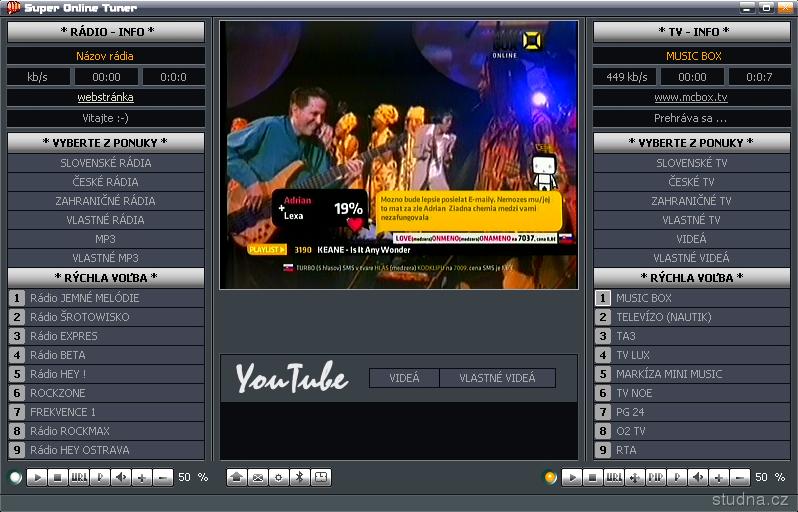Select quick dial Rádio ŠROTOWISKO

106,317
